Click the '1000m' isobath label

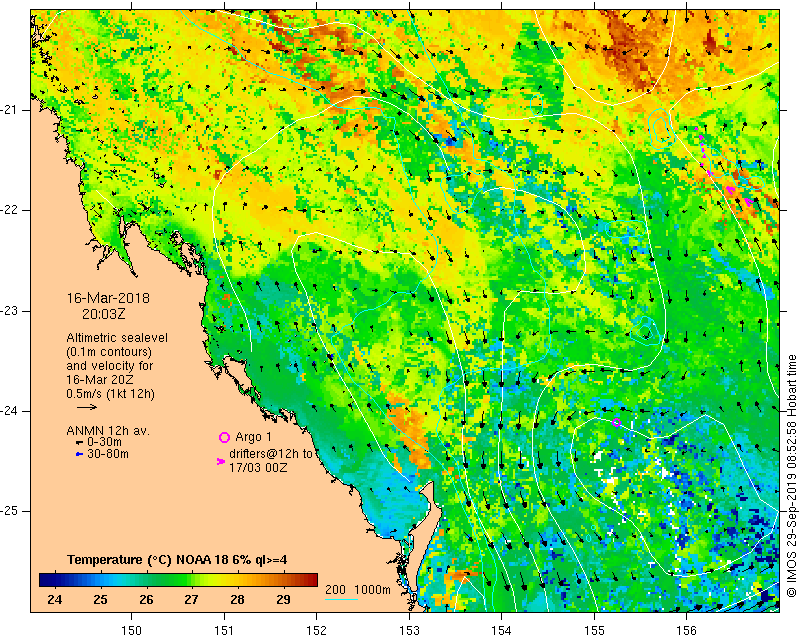pyautogui.click(x=372, y=589)
